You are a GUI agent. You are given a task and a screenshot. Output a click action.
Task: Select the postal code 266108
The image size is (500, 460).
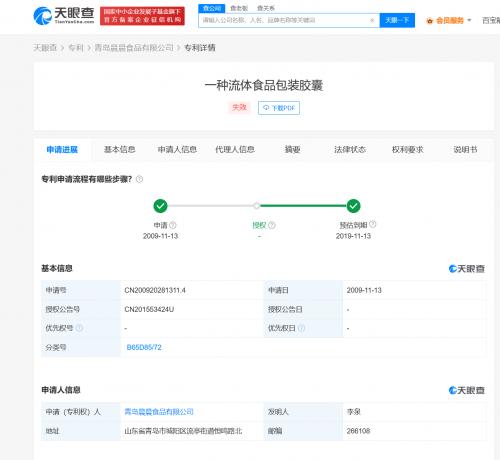pyautogui.click(x=358, y=431)
